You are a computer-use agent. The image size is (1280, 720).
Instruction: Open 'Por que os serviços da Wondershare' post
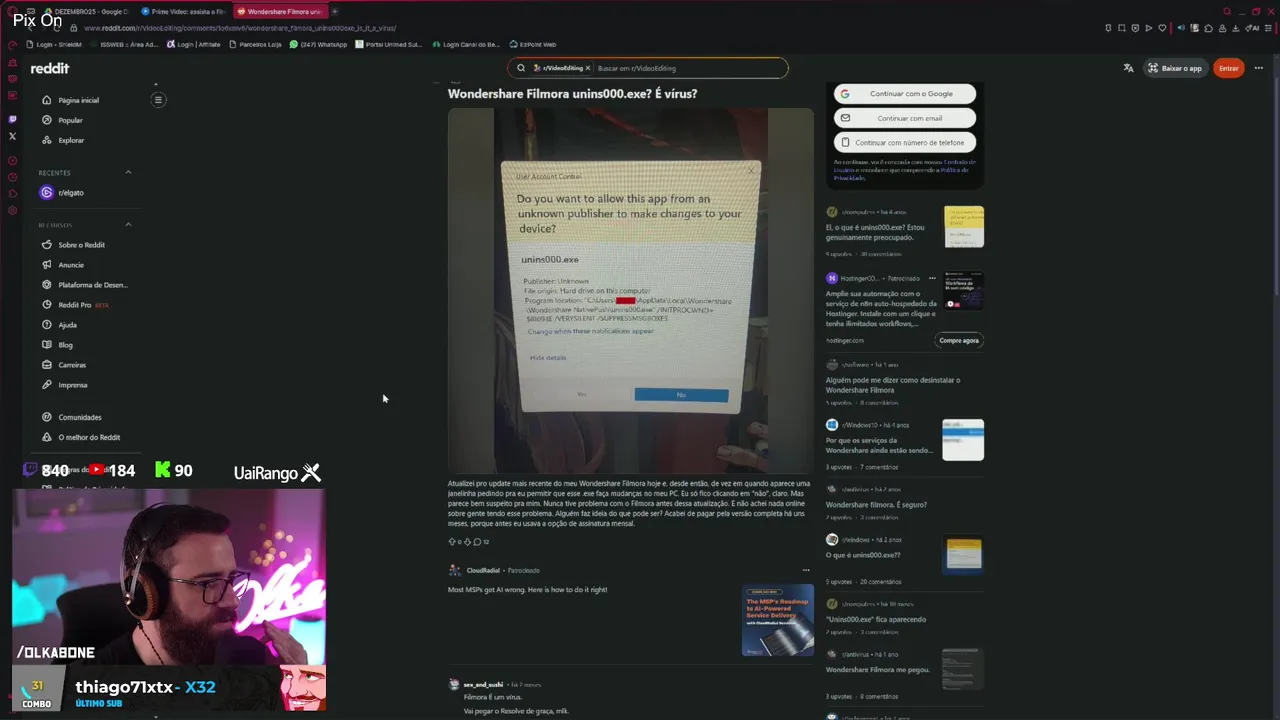pos(880,445)
